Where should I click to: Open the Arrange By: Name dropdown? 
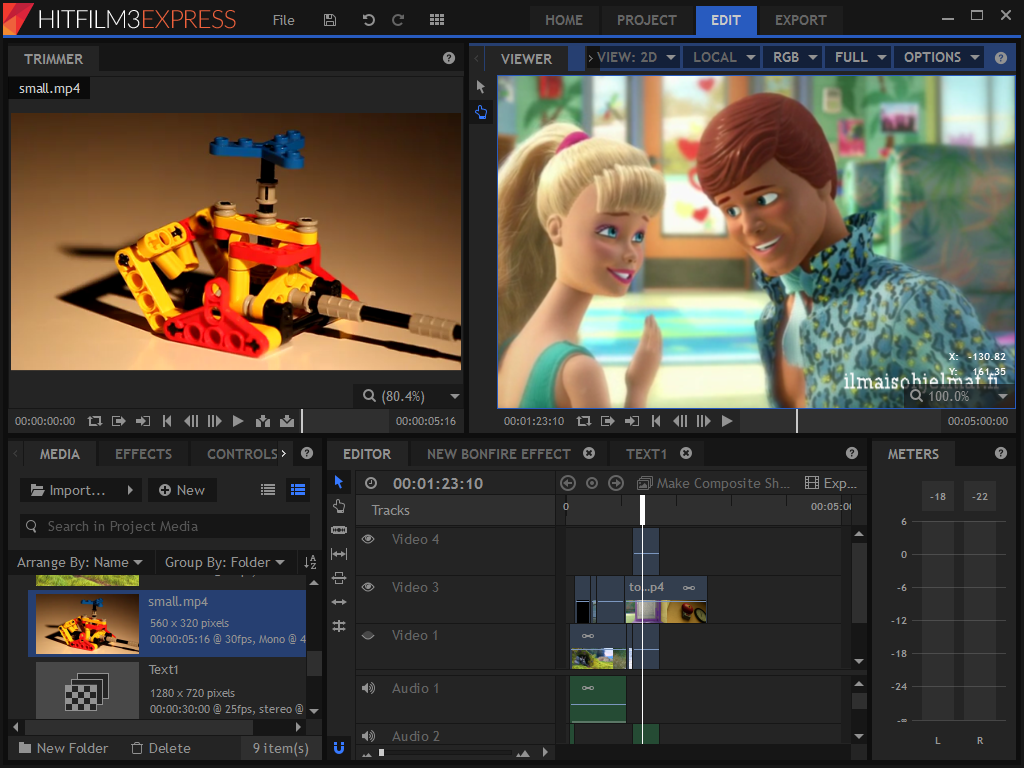coord(80,562)
